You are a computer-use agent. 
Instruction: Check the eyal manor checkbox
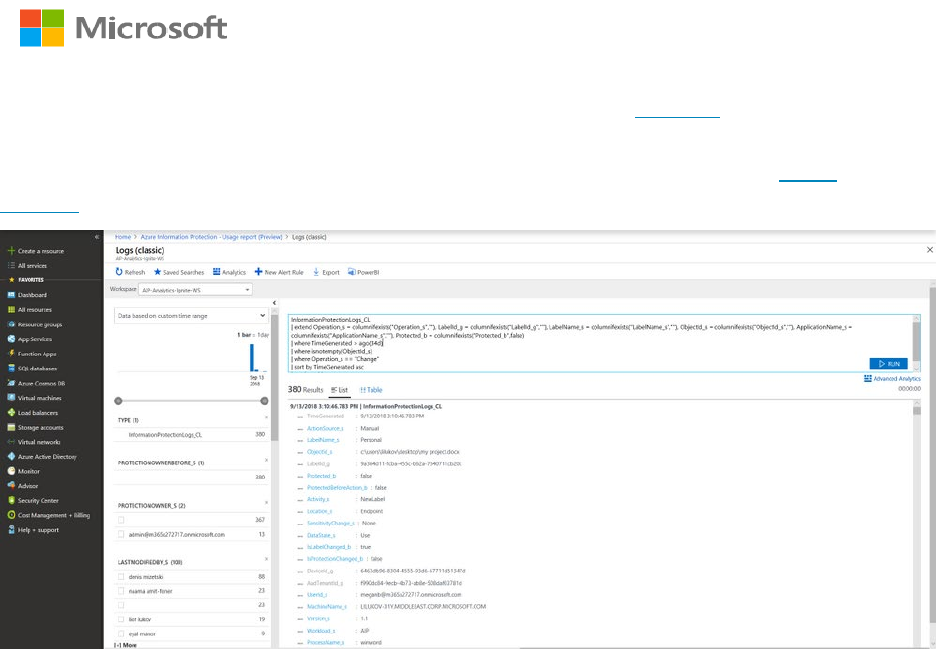pyautogui.click(x=121, y=633)
